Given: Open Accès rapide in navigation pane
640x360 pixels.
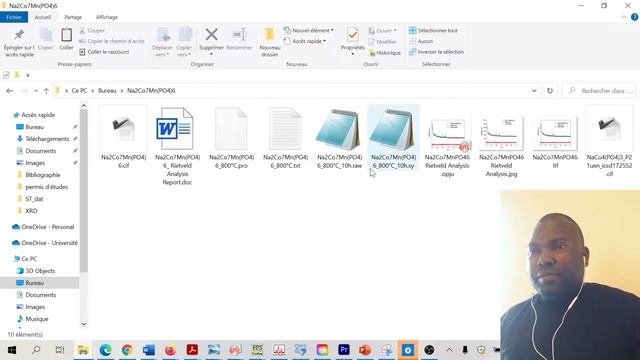Looking at the screenshot, I should point(38,115).
